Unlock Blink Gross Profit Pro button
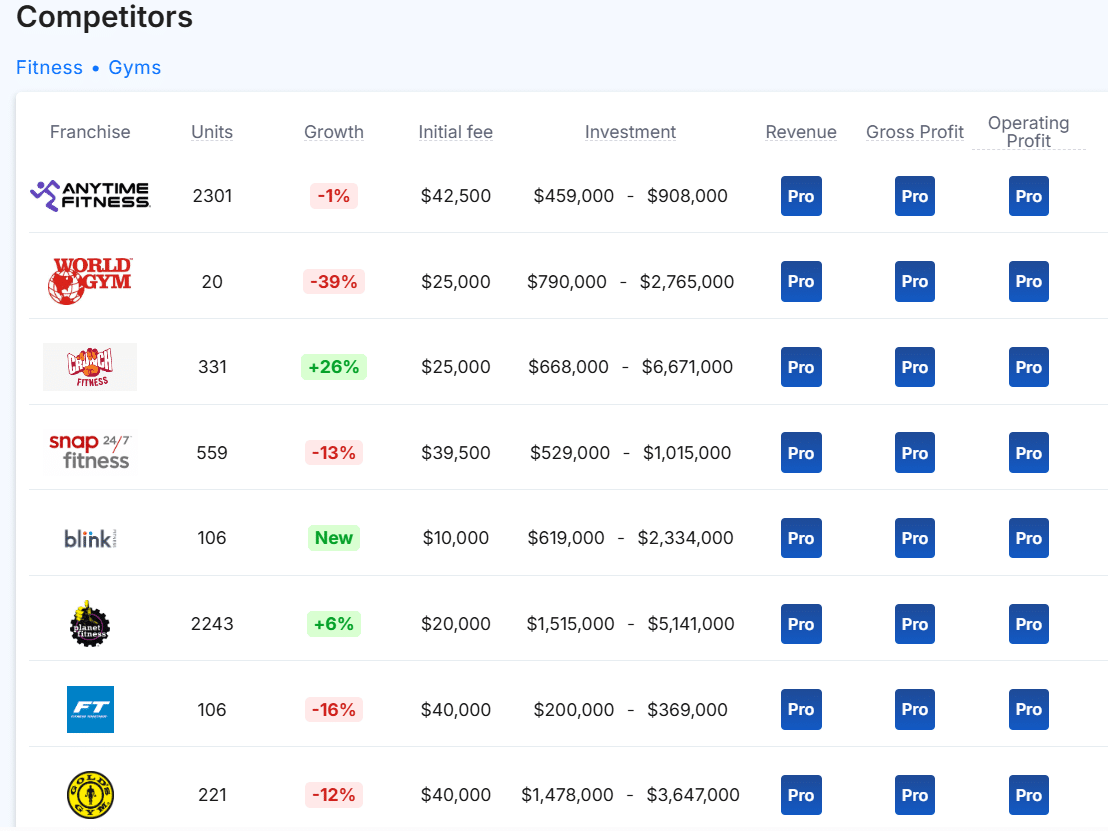 click(914, 538)
